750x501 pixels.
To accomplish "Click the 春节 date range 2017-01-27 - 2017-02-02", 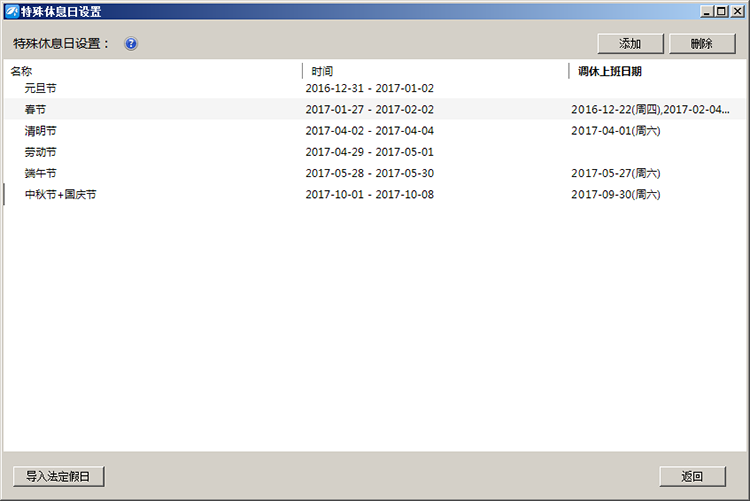I will pos(370,109).
